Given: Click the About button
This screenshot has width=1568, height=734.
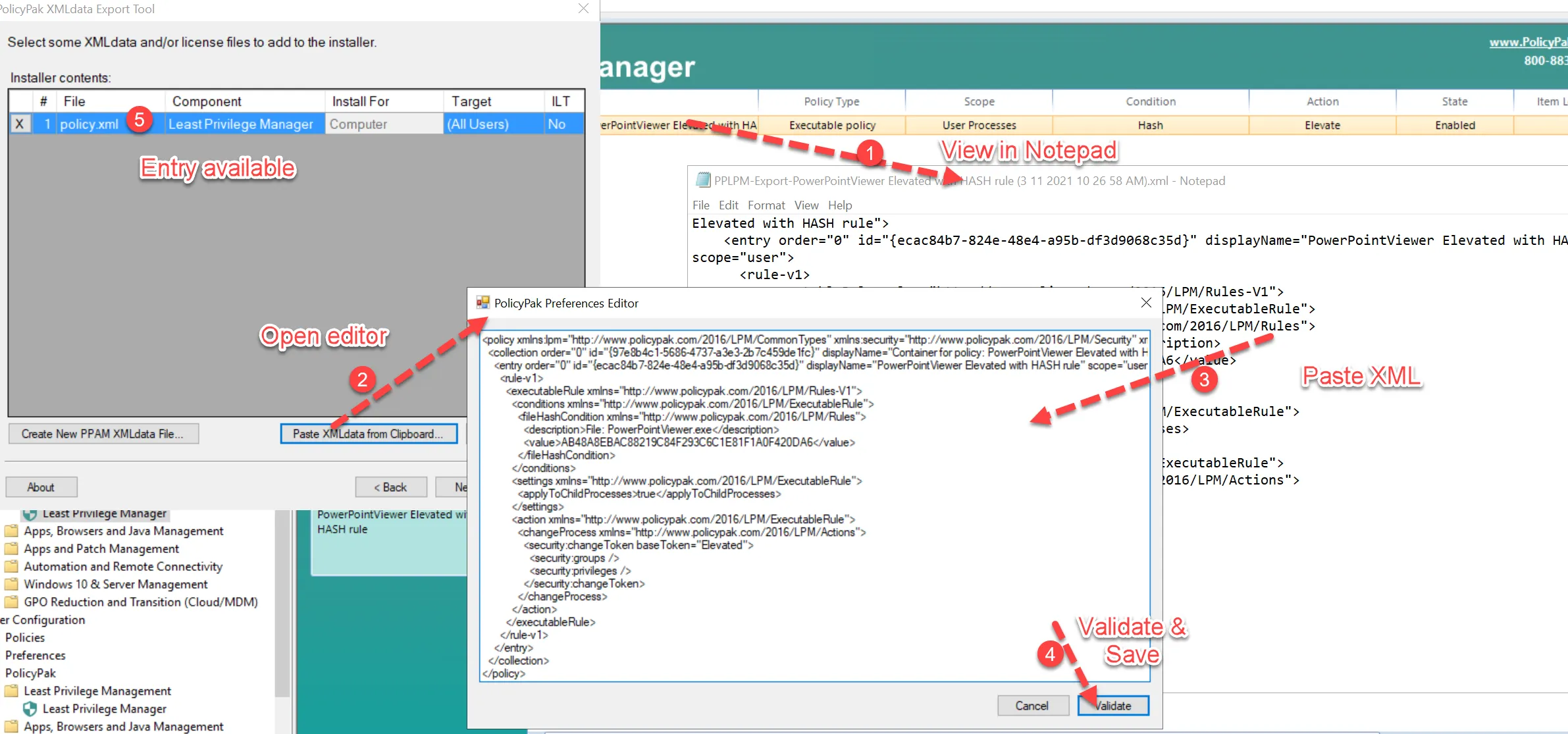Looking at the screenshot, I should [41, 487].
